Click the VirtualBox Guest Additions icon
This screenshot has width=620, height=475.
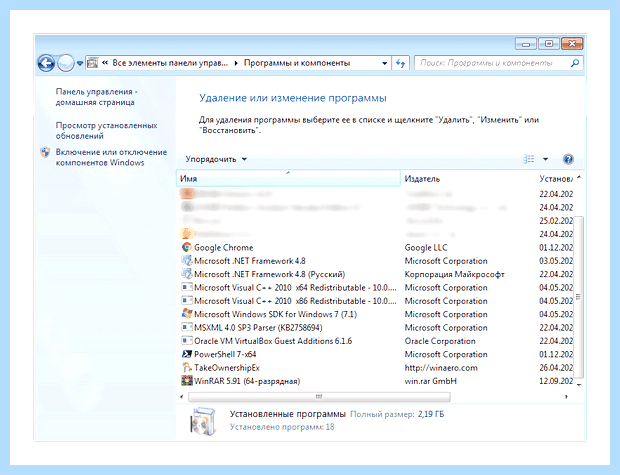click(187, 341)
